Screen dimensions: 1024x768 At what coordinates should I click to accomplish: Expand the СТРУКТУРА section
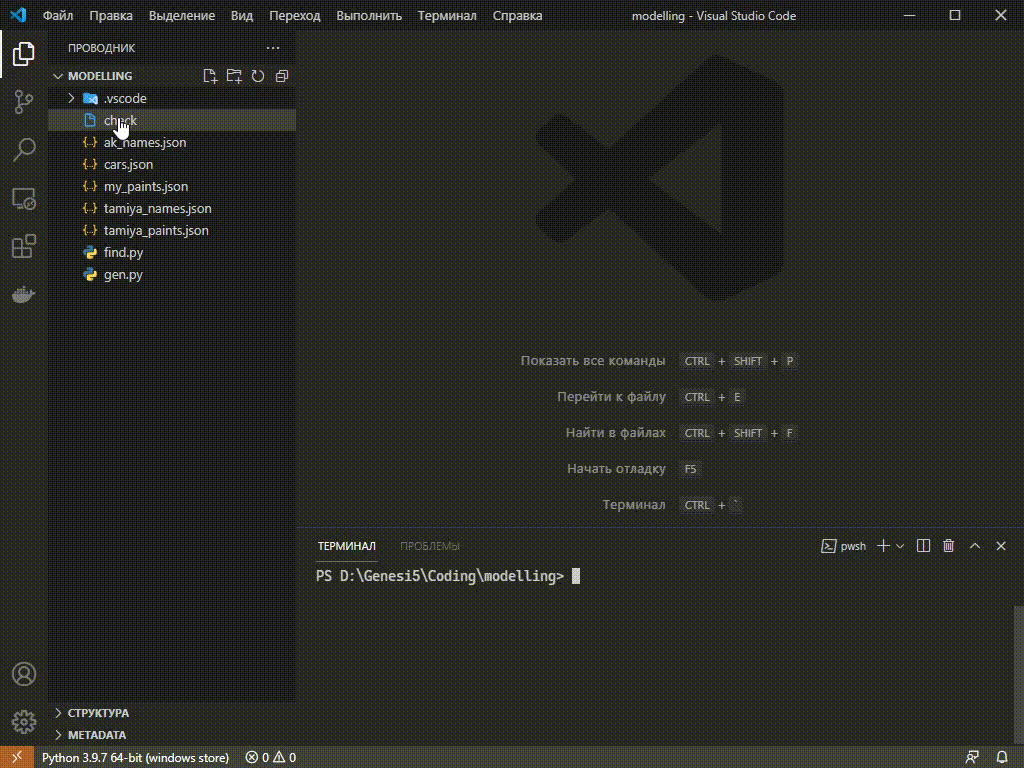(x=97, y=713)
